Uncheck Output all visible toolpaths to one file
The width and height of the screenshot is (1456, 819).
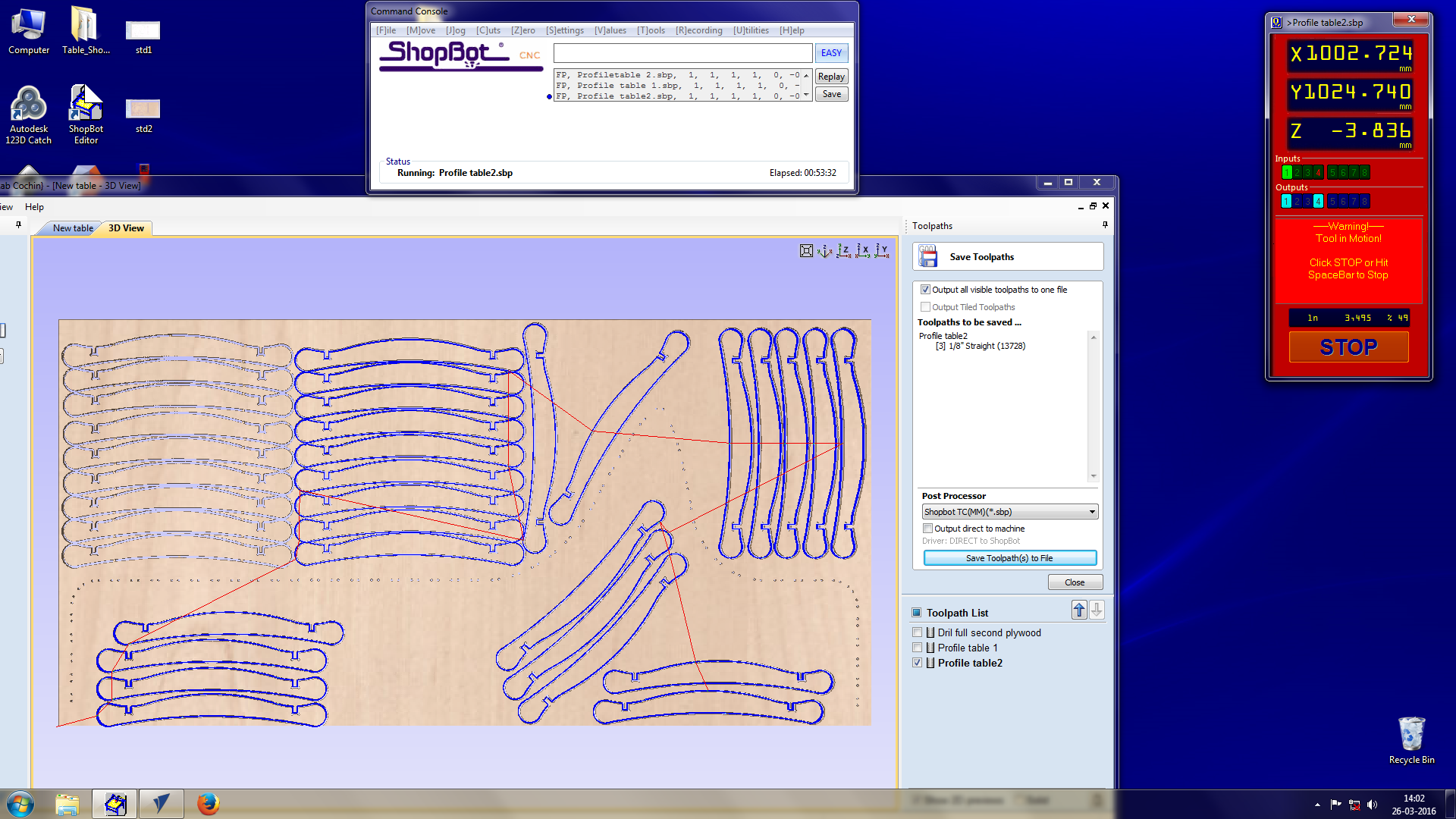925,290
